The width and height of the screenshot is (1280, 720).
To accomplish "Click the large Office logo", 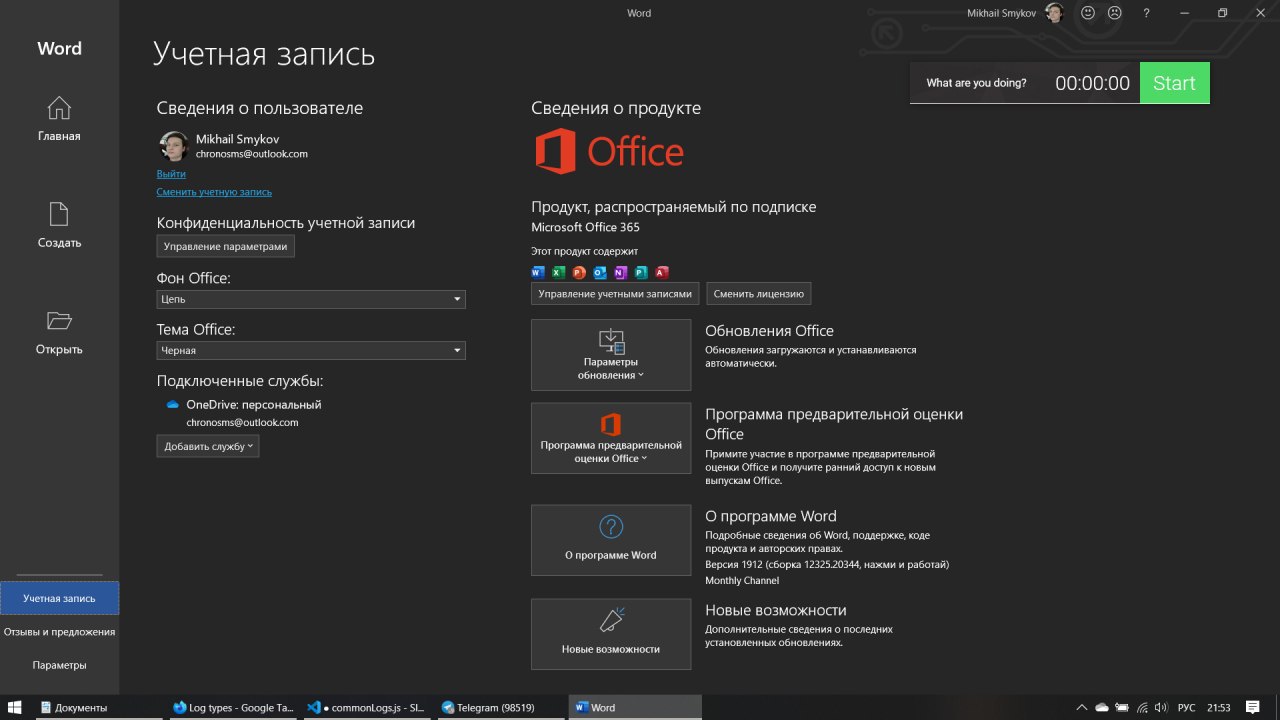I will 609,151.
